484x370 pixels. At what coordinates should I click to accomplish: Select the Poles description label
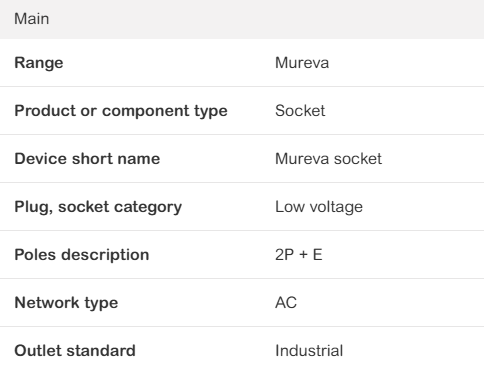[x=82, y=255]
